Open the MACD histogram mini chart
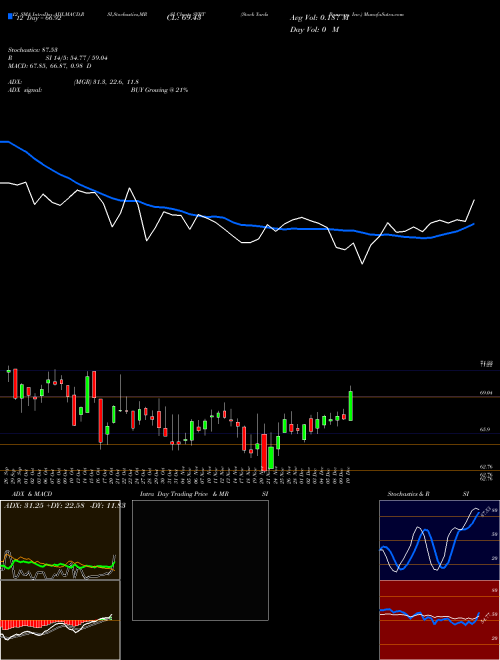The height and width of the screenshot is (660, 500). tap(60, 620)
